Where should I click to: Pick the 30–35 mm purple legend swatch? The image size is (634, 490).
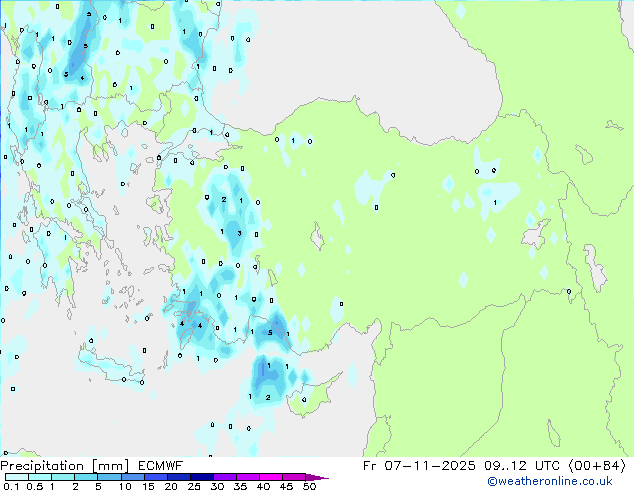(225, 477)
